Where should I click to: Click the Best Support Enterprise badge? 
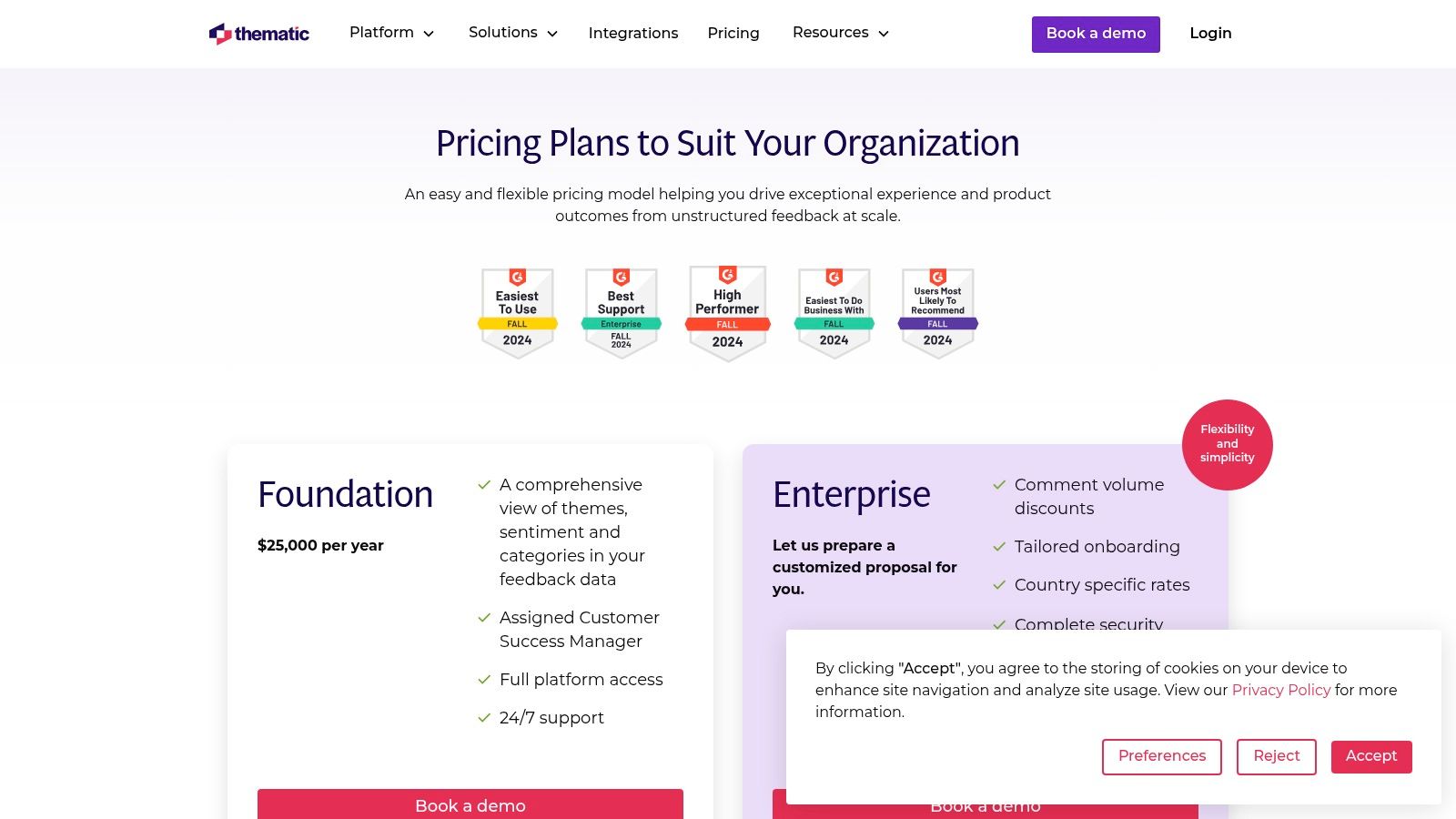click(621, 313)
